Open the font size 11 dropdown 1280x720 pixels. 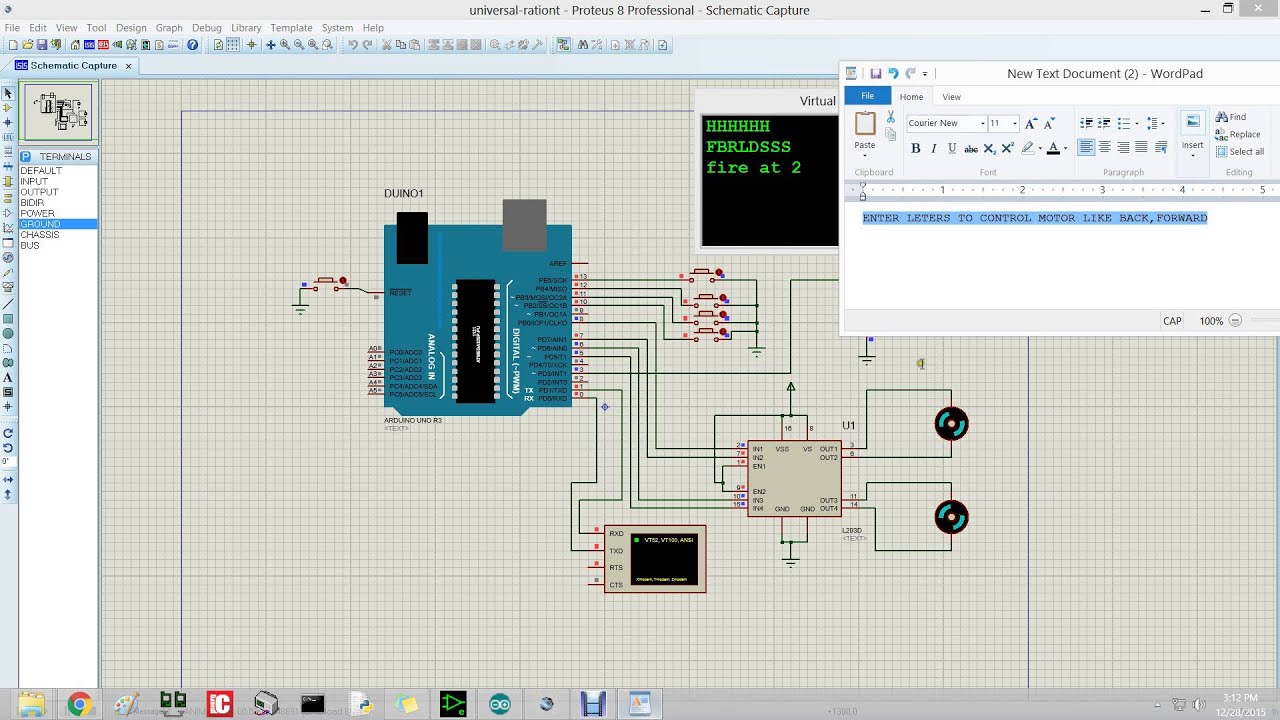point(1015,123)
